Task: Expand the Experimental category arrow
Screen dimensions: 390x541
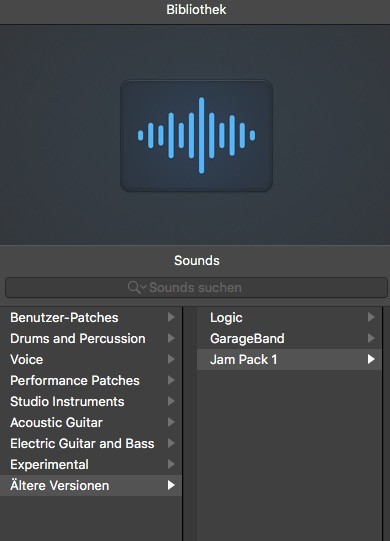Action: 171,464
